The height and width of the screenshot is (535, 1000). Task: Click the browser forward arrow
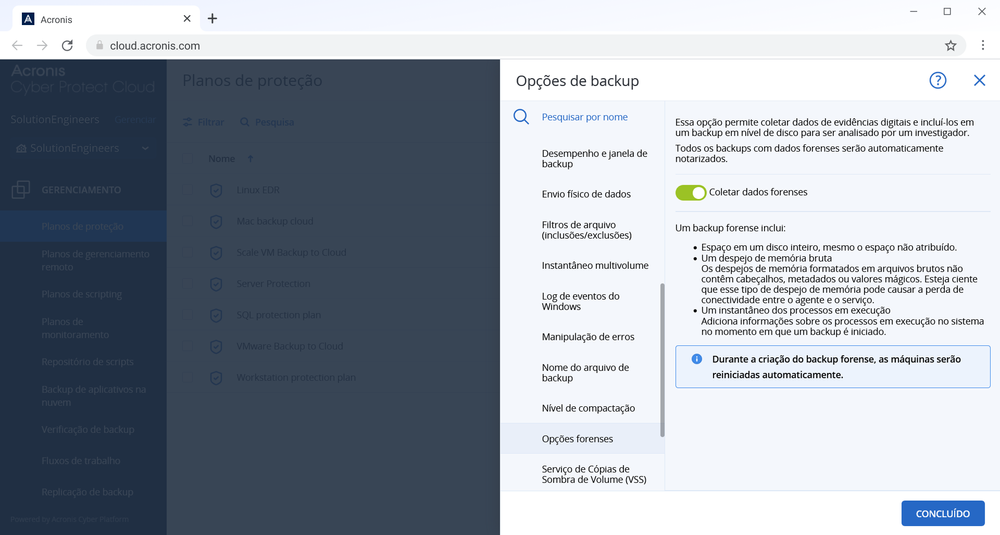42,45
